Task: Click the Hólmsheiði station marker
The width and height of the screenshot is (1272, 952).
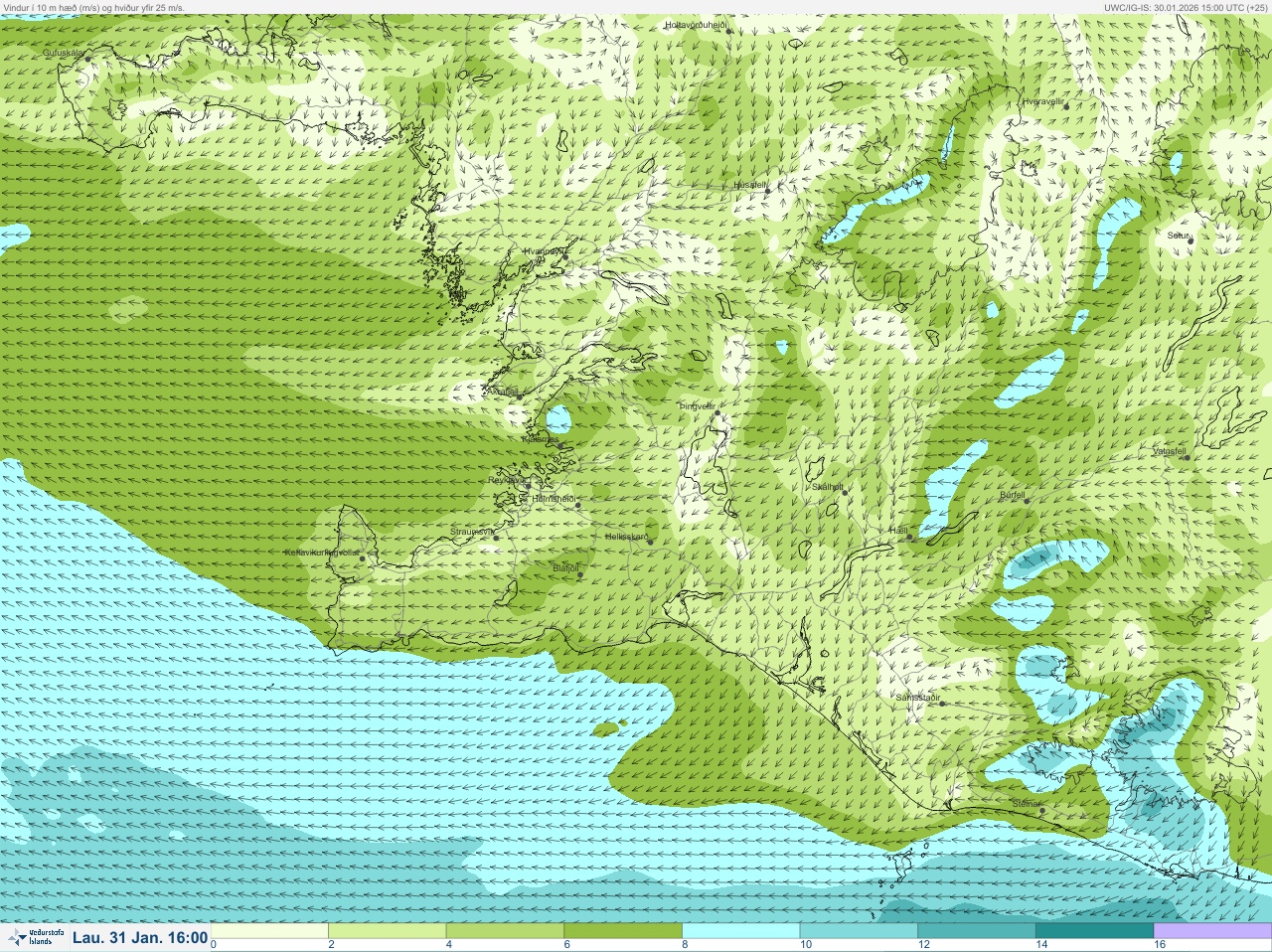Action: 577,505
